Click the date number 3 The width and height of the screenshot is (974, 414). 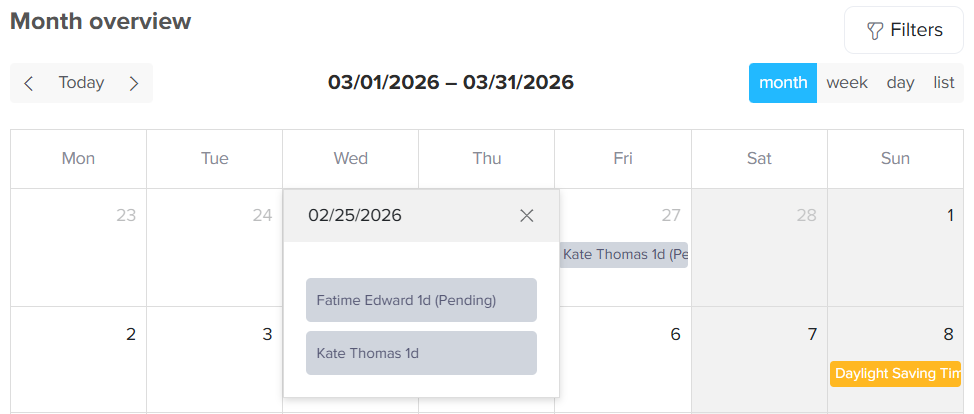(x=267, y=334)
